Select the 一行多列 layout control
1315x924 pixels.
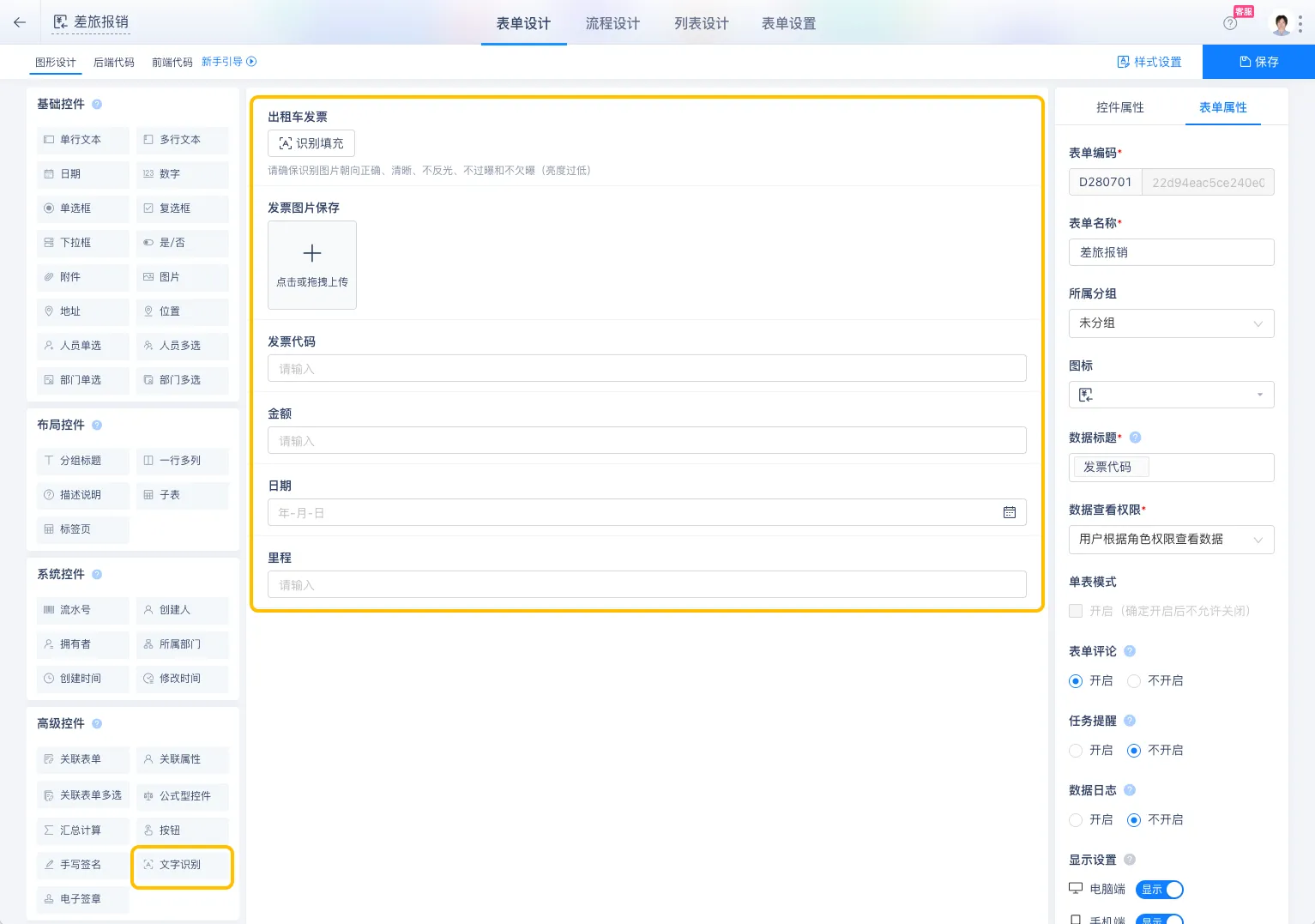click(x=183, y=461)
